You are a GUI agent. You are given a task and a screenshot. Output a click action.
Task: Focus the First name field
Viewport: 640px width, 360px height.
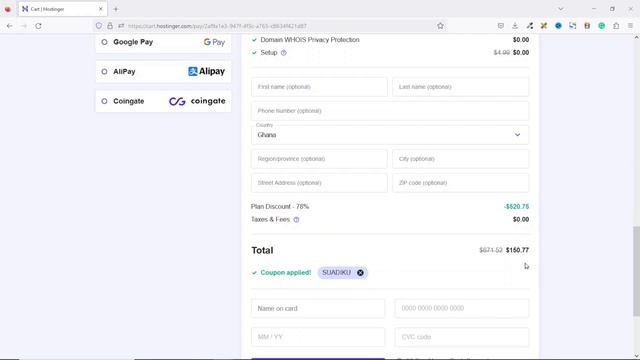click(x=319, y=87)
